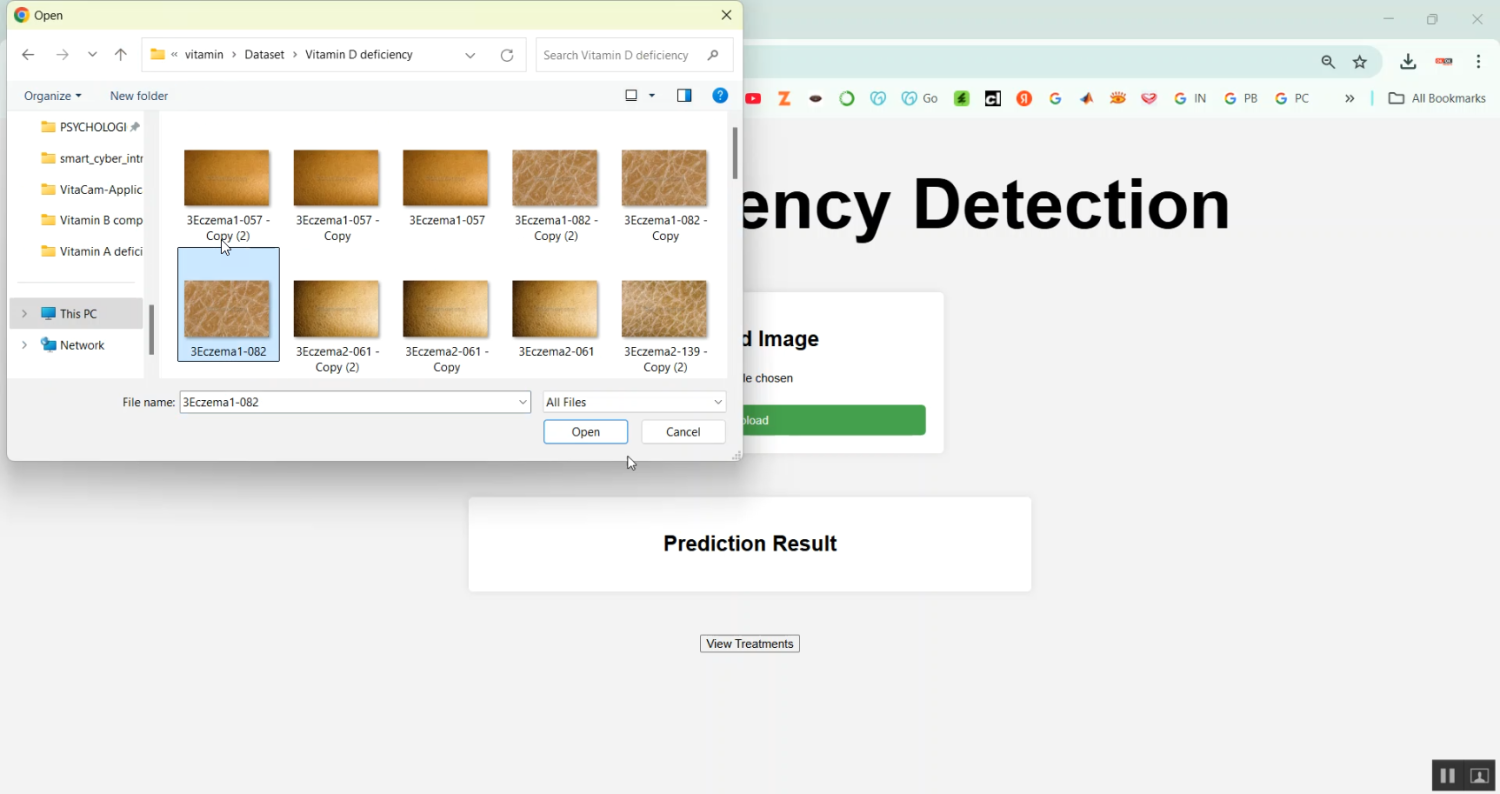Click the YouTube bookmark icon
The width and height of the screenshot is (1500, 794).
(x=754, y=99)
